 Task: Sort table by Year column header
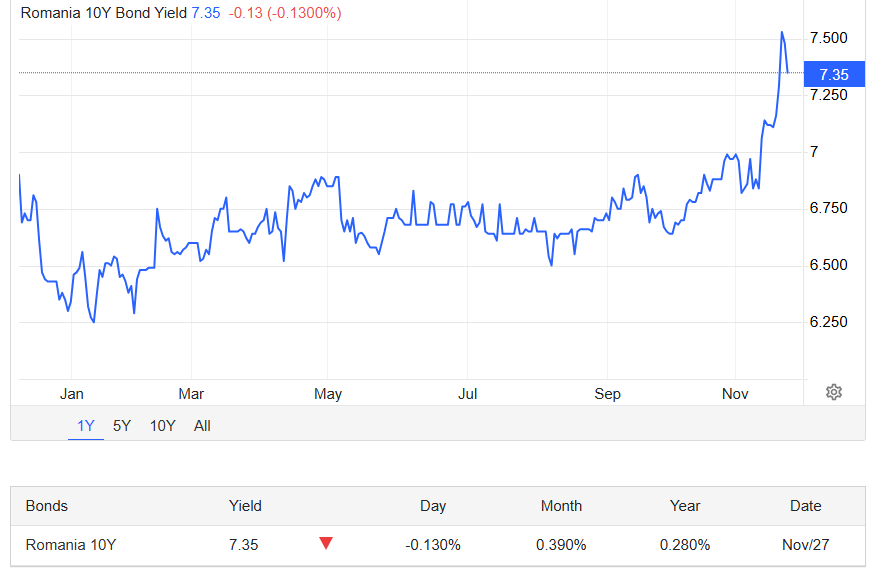tap(684, 506)
